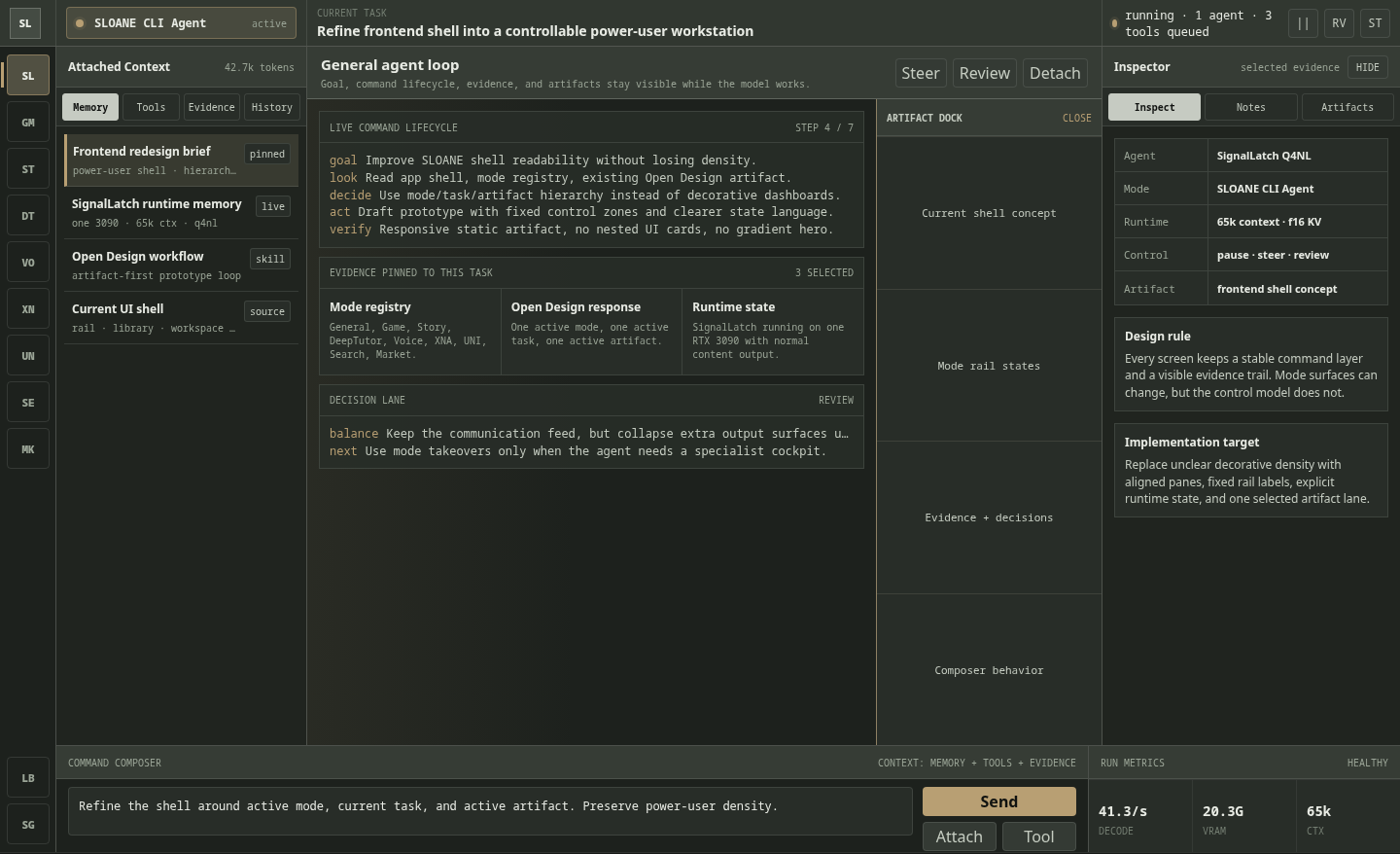This screenshot has height=854, width=1400.
Task: Select the XN mode rail button
Action: (x=28, y=309)
